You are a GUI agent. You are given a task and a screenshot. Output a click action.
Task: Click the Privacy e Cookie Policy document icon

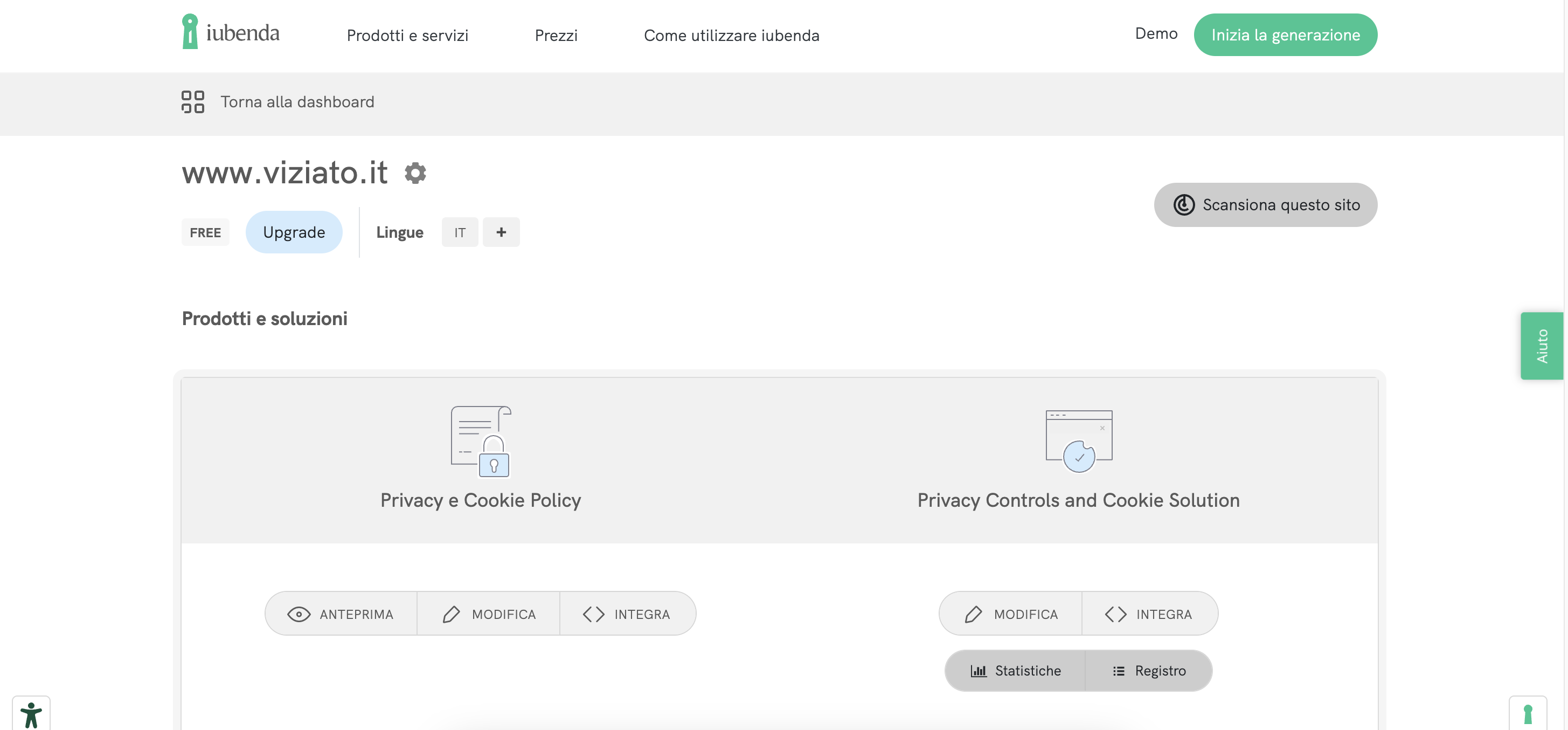click(x=480, y=442)
